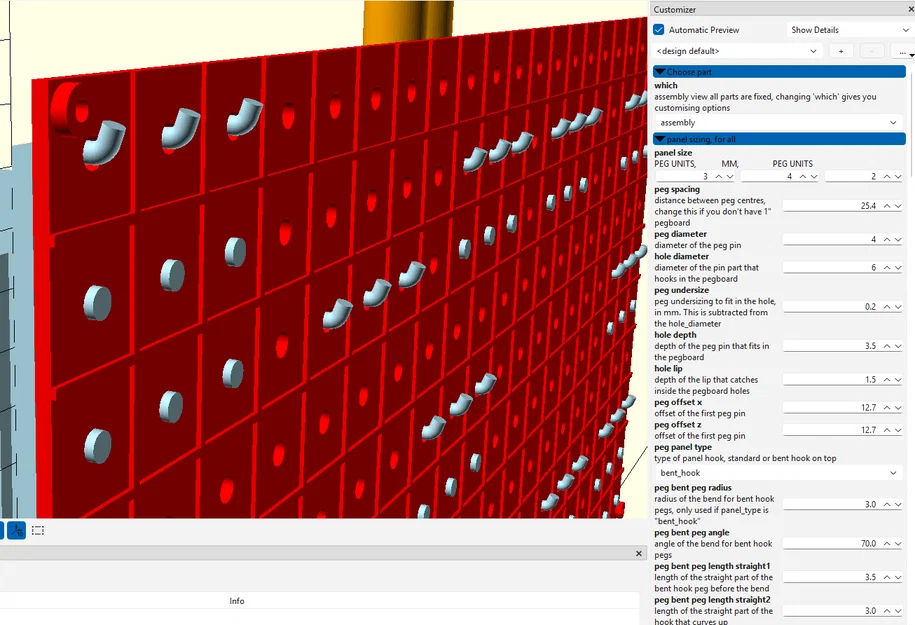
Task: Click the 'panel size' parameter label
Action: tap(673, 153)
